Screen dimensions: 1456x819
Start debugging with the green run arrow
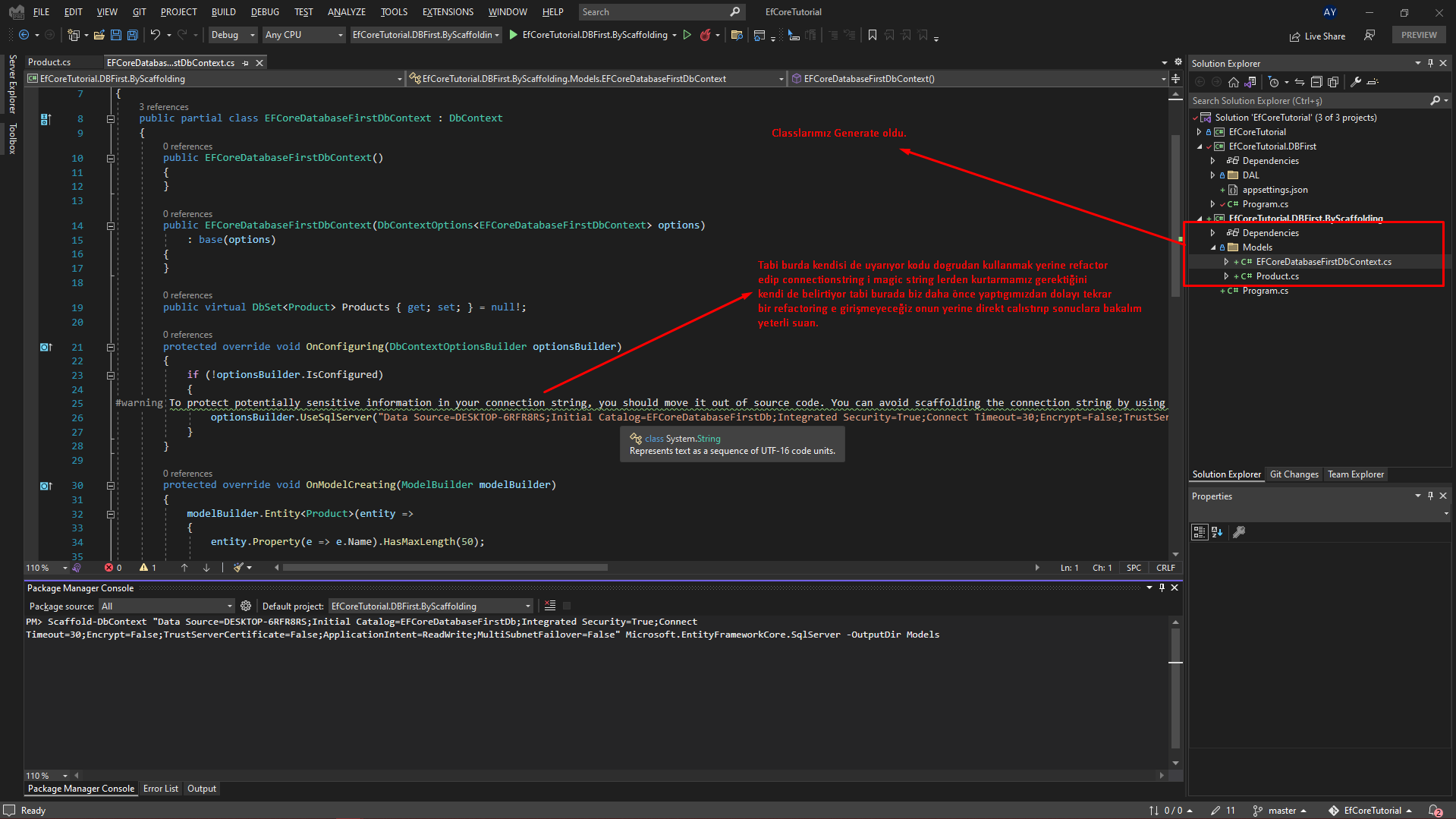(687, 35)
